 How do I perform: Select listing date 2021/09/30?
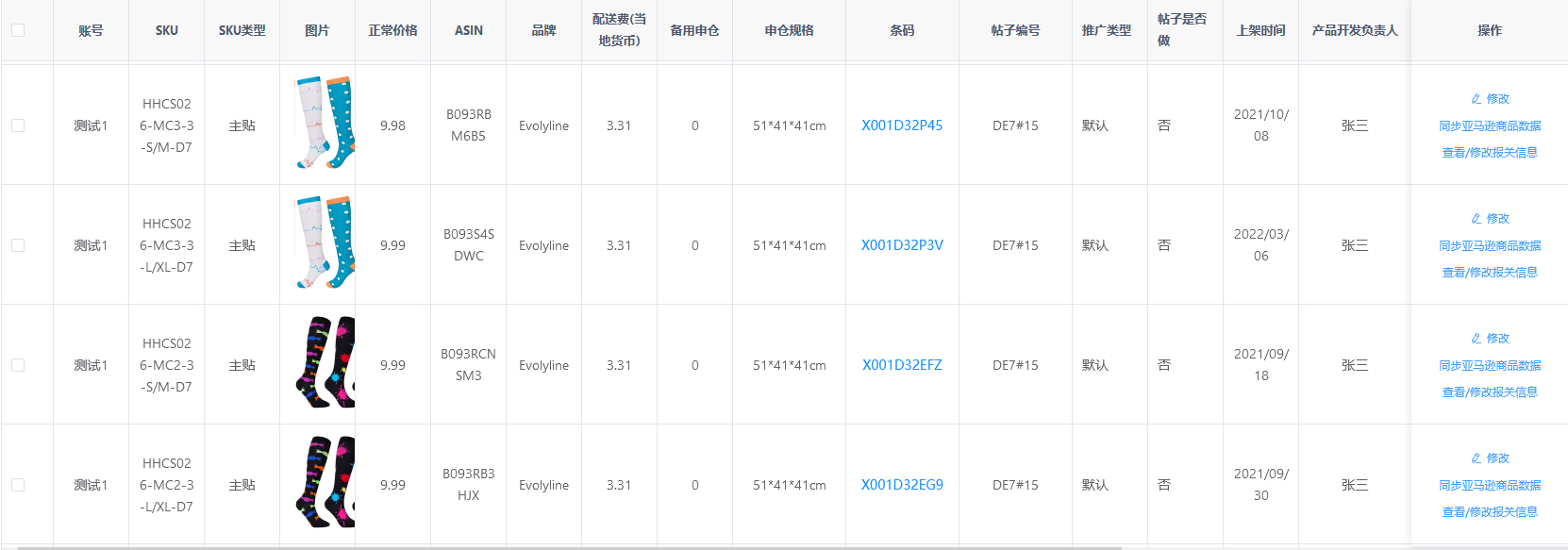(1261, 485)
